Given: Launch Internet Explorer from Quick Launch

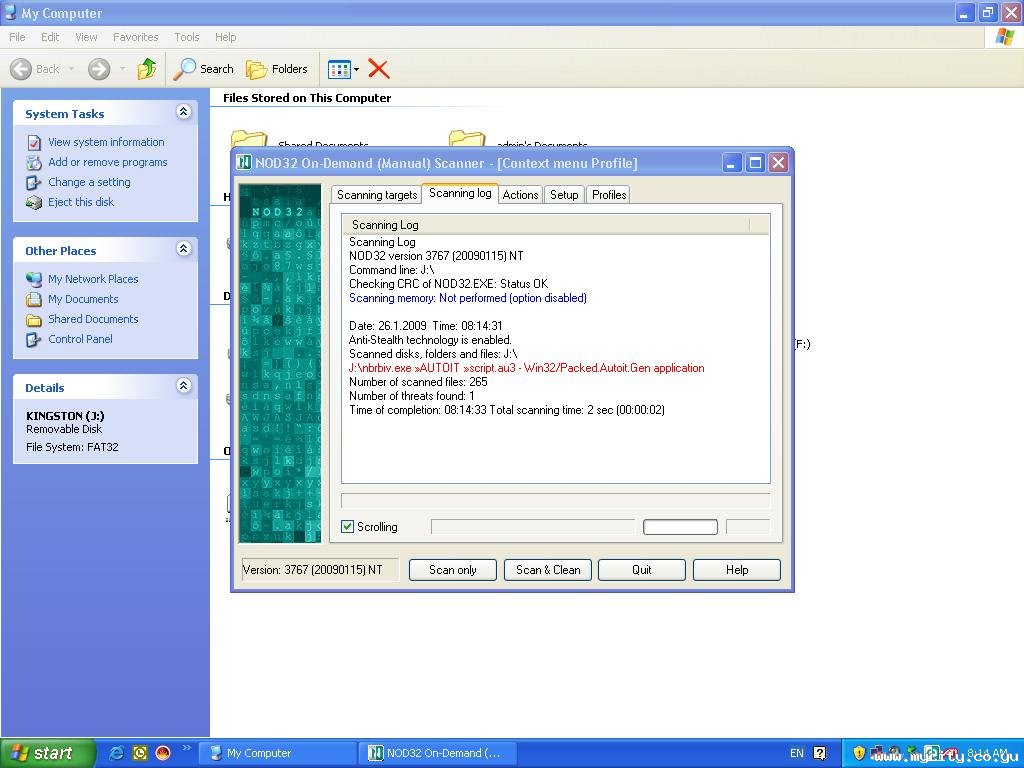Looking at the screenshot, I should (x=116, y=753).
